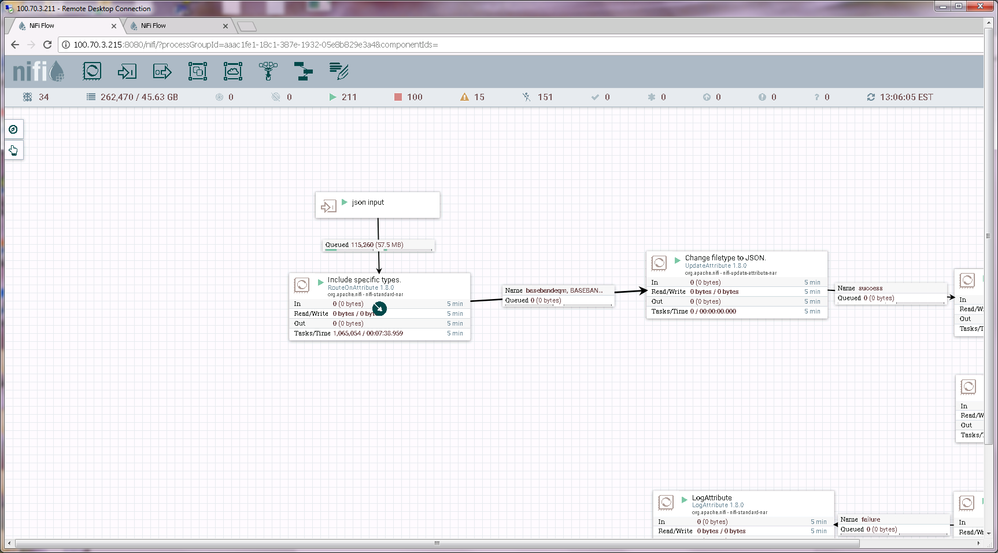998x553 pixels.
Task: Choose the Template toolbar icon
Action: (x=303, y=71)
